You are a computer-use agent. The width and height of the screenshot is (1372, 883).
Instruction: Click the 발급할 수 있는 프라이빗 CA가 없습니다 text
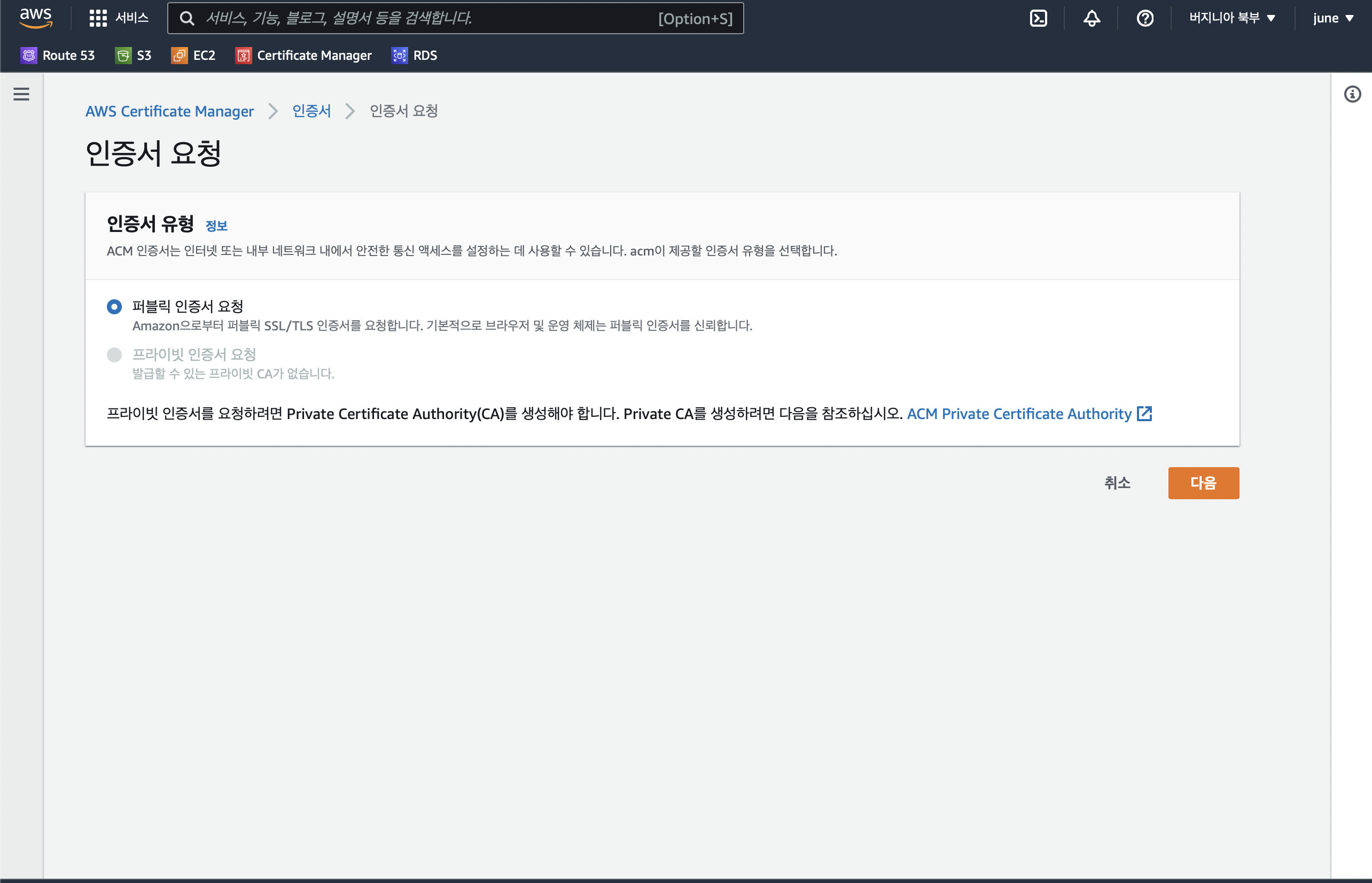pos(233,373)
